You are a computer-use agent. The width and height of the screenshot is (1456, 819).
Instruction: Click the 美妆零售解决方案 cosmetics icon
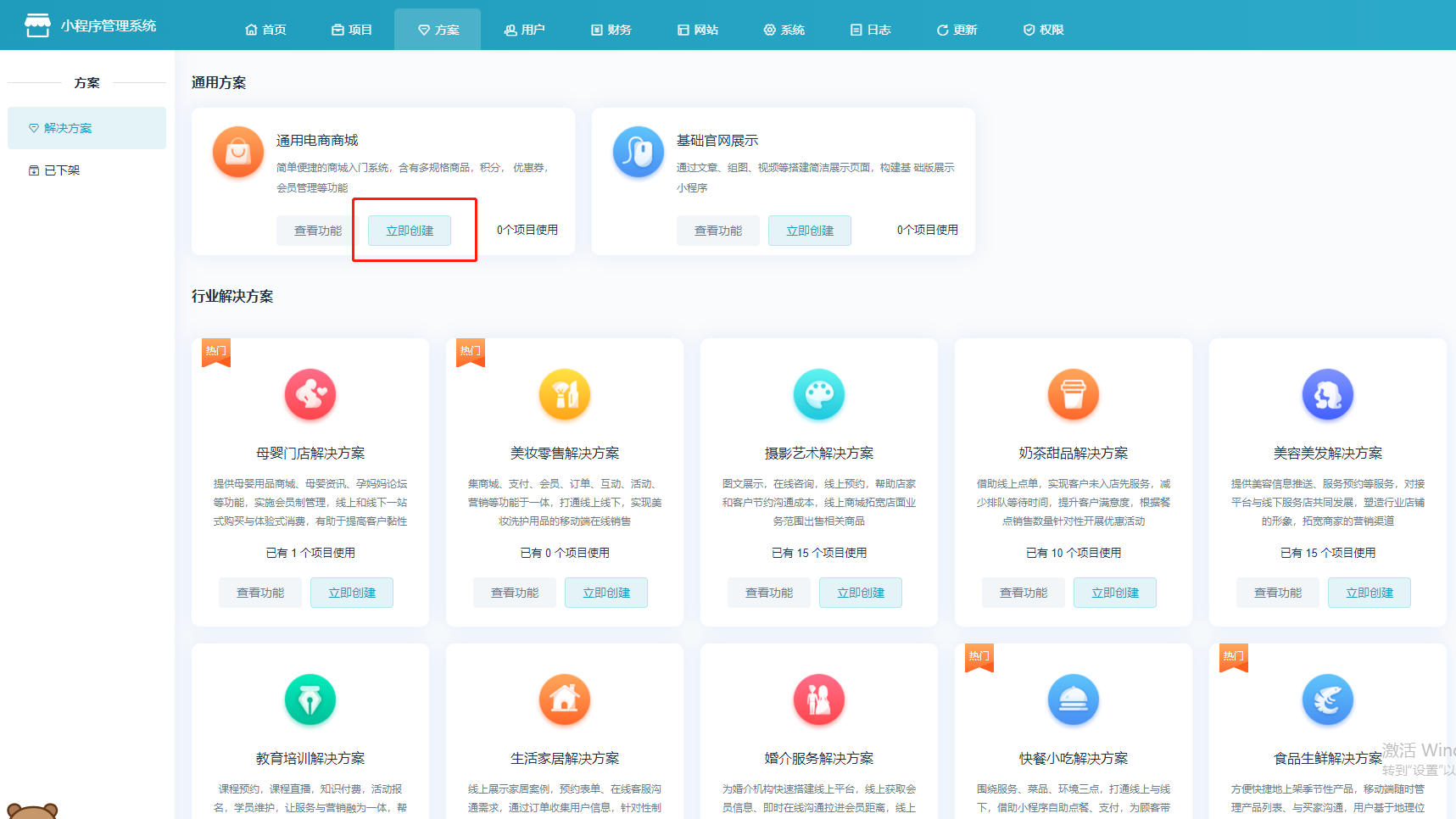565,394
